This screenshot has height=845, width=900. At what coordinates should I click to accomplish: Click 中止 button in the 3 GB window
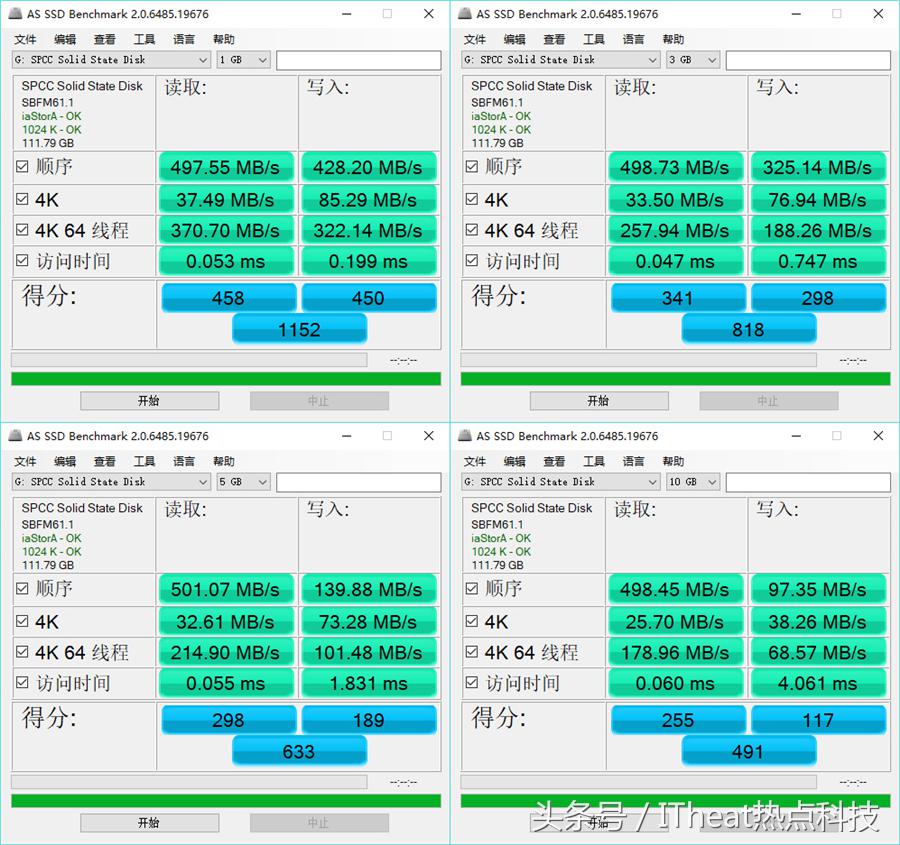point(769,401)
